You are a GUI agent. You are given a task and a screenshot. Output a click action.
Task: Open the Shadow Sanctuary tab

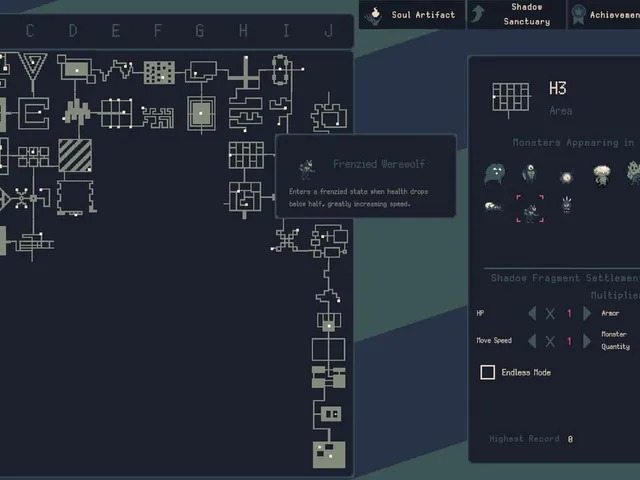(516, 15)
